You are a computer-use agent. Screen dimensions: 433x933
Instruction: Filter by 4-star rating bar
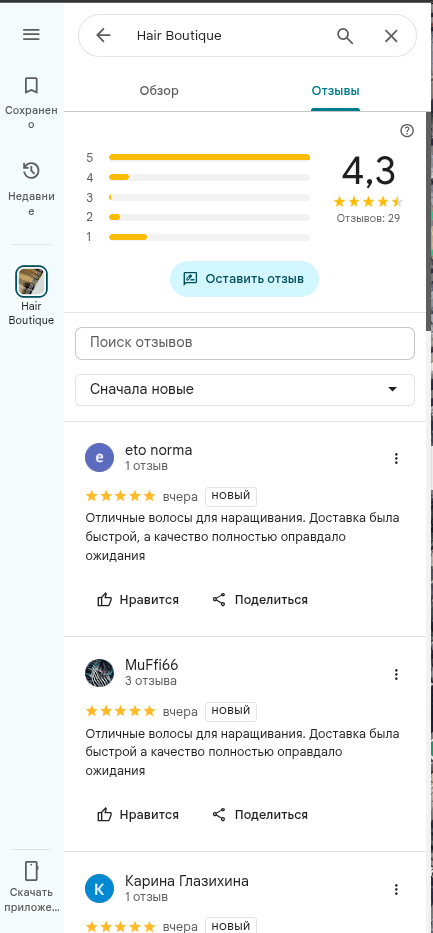[209, 177]
